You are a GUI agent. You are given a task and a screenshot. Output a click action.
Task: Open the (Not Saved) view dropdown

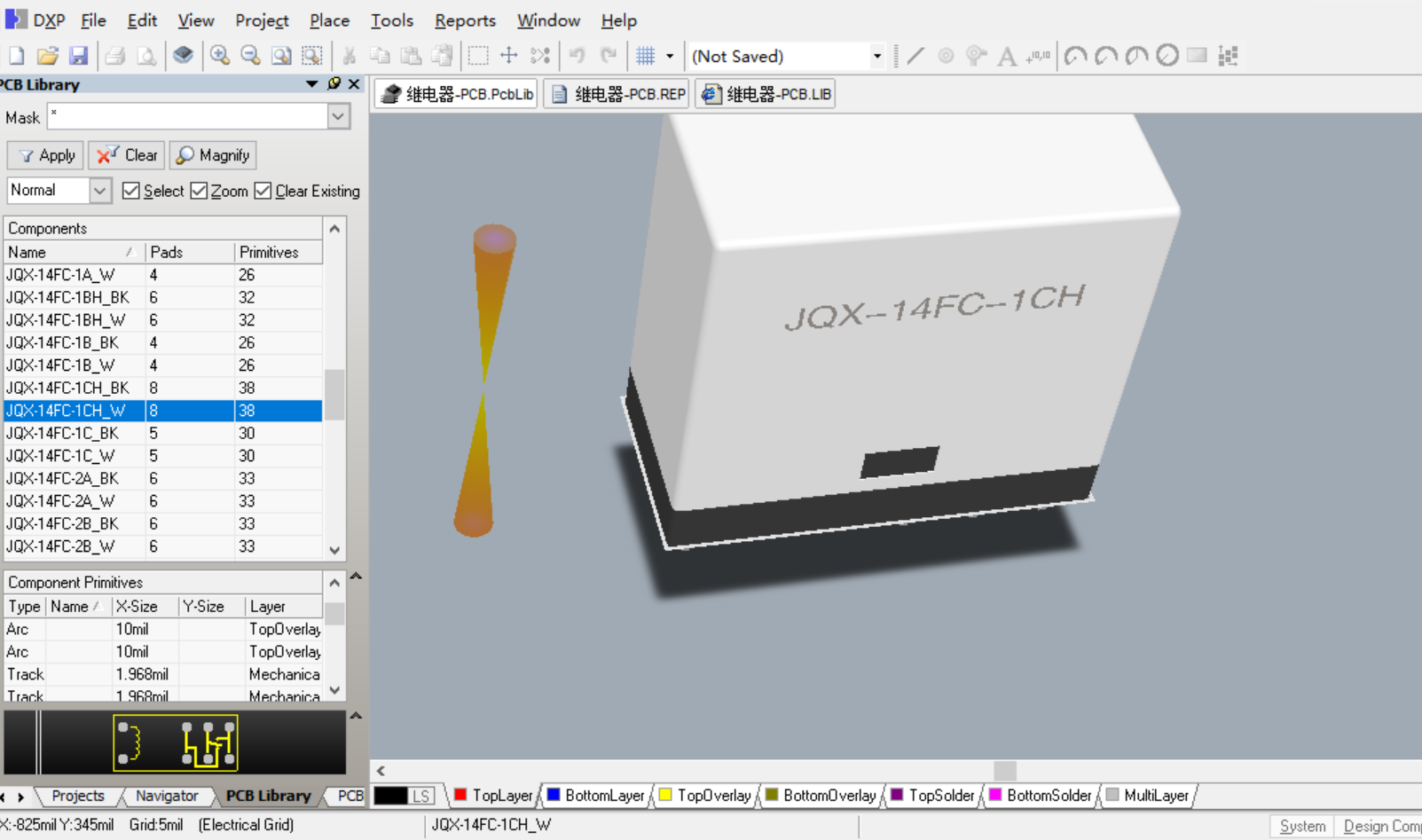877,56
